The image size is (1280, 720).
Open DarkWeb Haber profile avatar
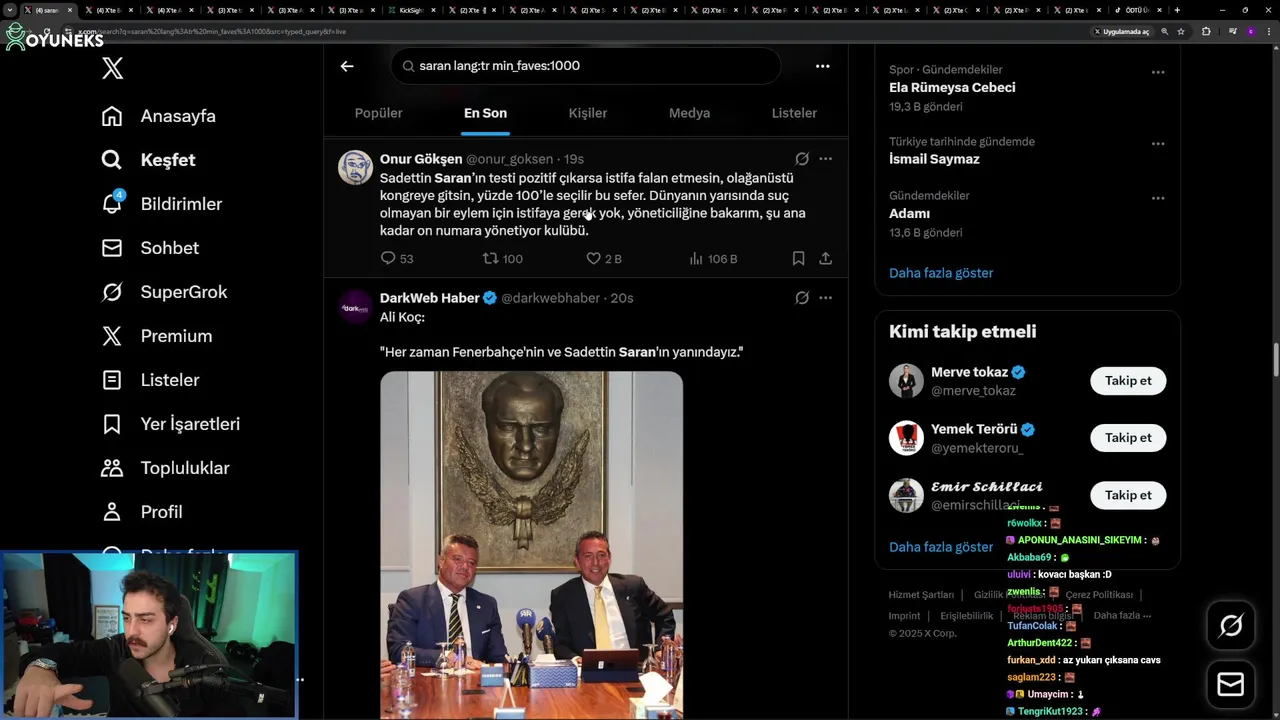356,307
